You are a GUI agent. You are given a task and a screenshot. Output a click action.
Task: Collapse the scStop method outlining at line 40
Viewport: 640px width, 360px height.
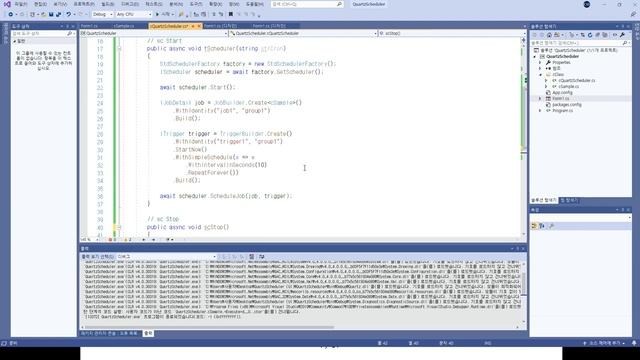(x=119, y=227)
